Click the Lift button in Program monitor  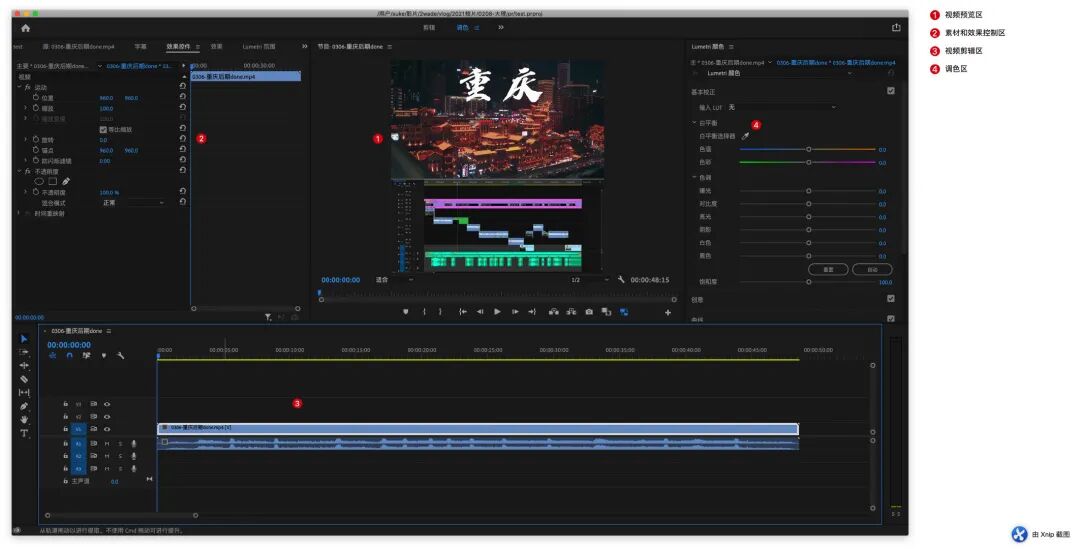click(553, 312)
